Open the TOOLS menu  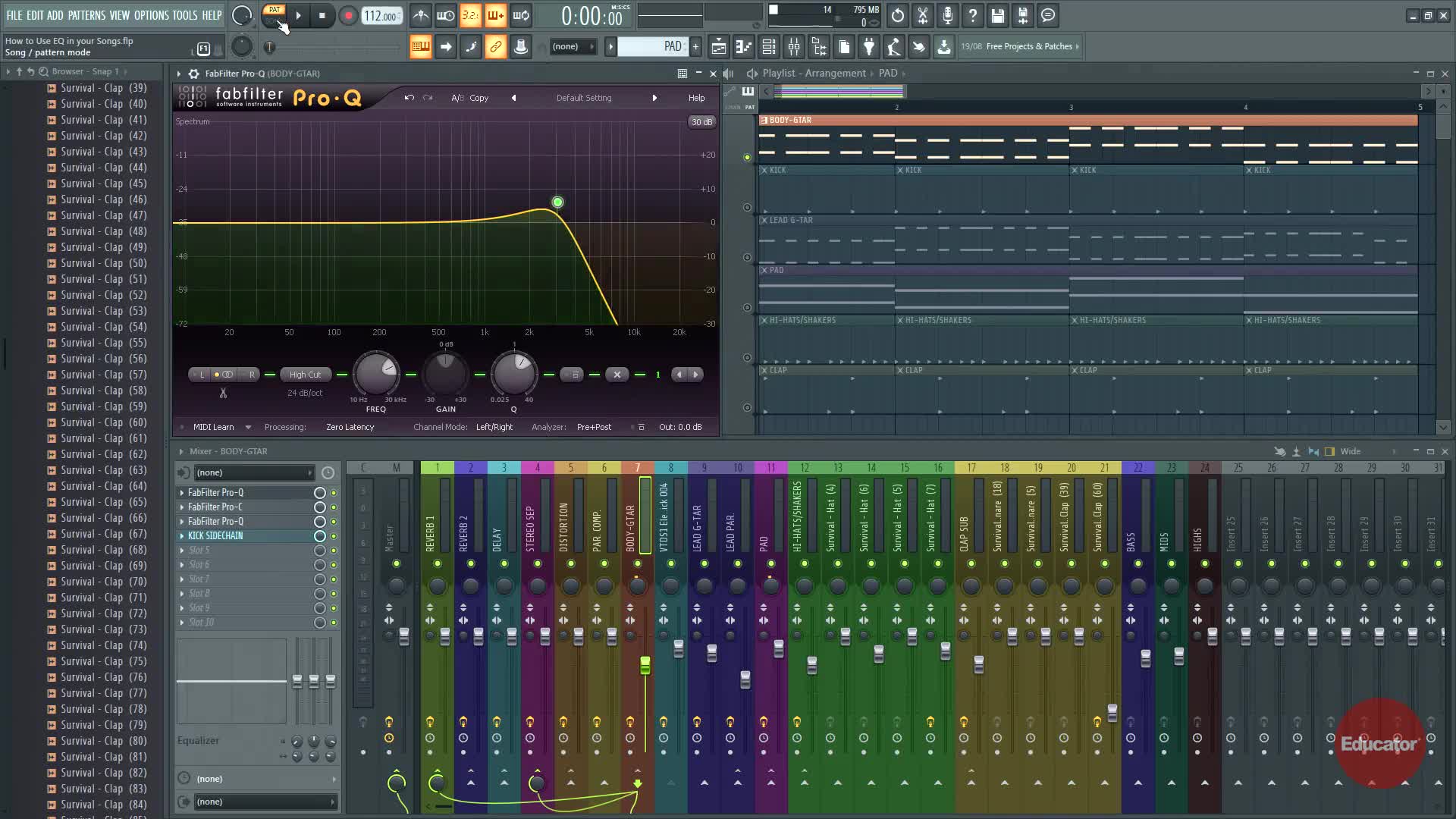click(184, 15)
